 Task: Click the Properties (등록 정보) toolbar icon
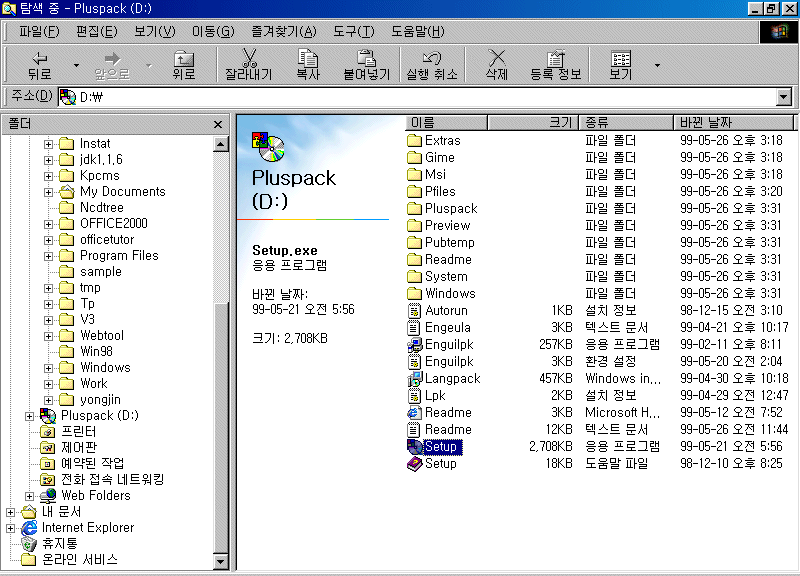[x=555, y=58]
